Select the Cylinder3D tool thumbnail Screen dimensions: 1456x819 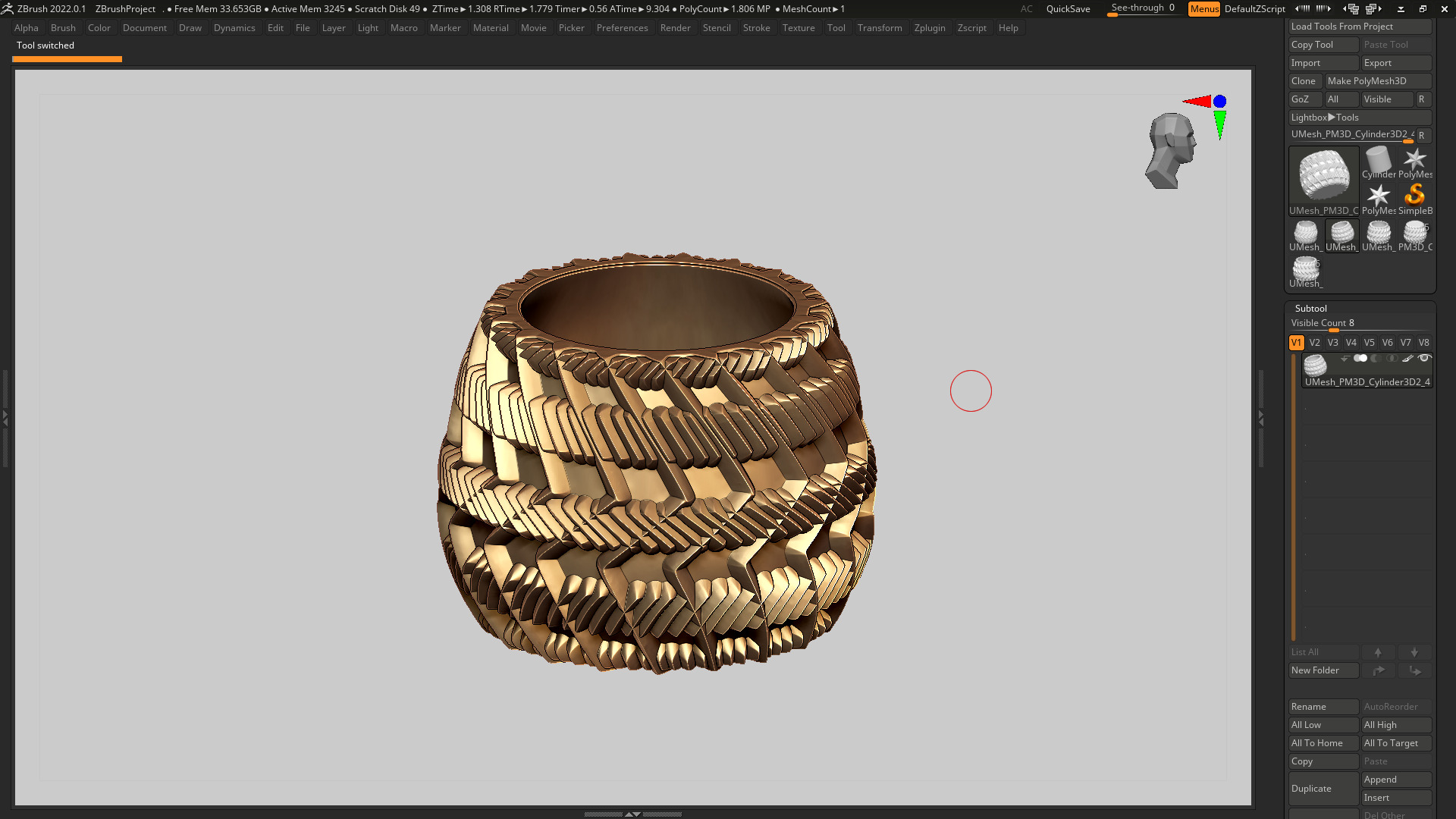(1378, 162)
